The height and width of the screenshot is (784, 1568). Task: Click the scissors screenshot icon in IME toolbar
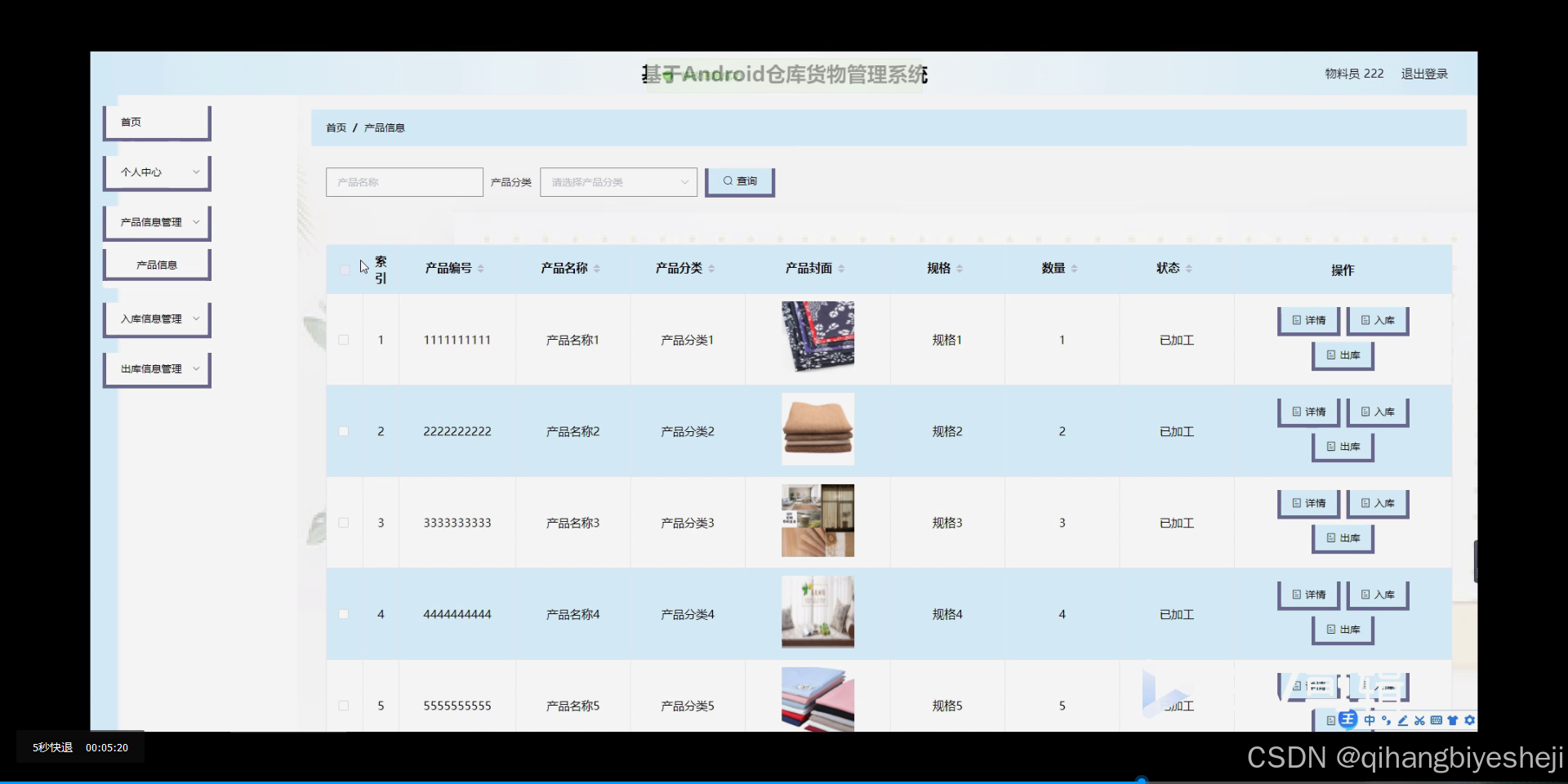pyautogui.click(x=1419, y=720)
